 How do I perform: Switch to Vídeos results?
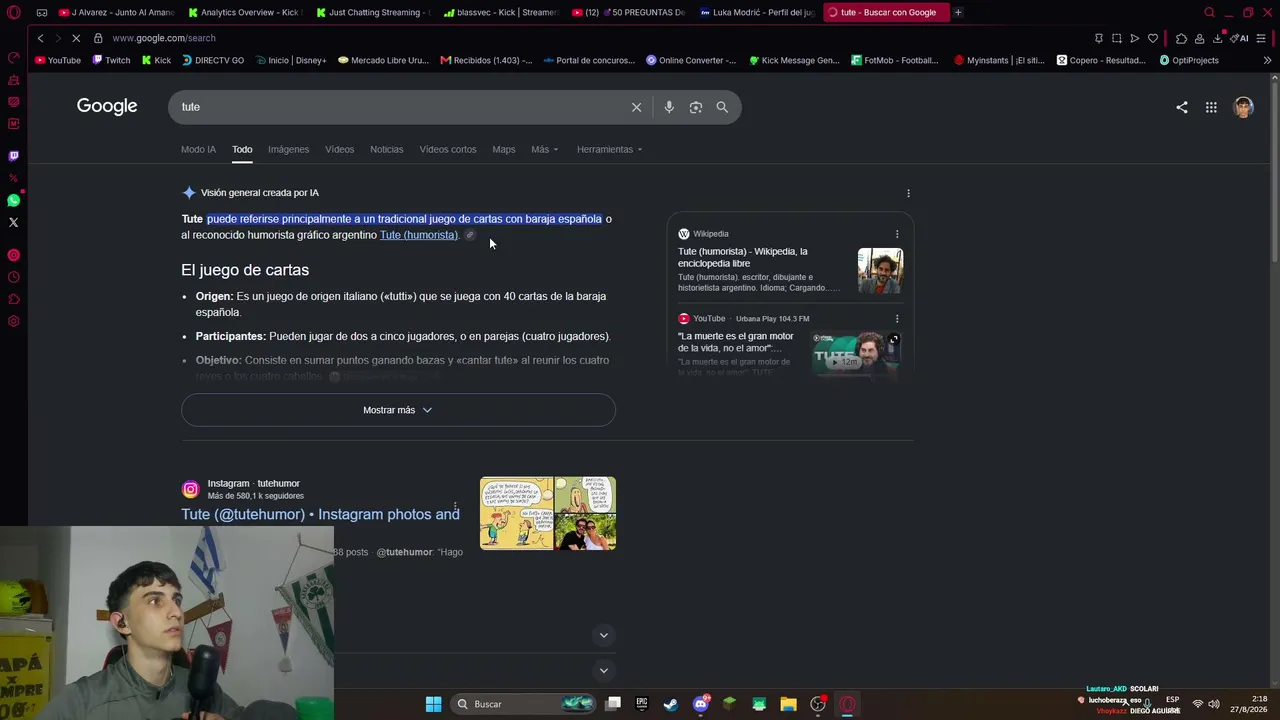tap(339, 149)
